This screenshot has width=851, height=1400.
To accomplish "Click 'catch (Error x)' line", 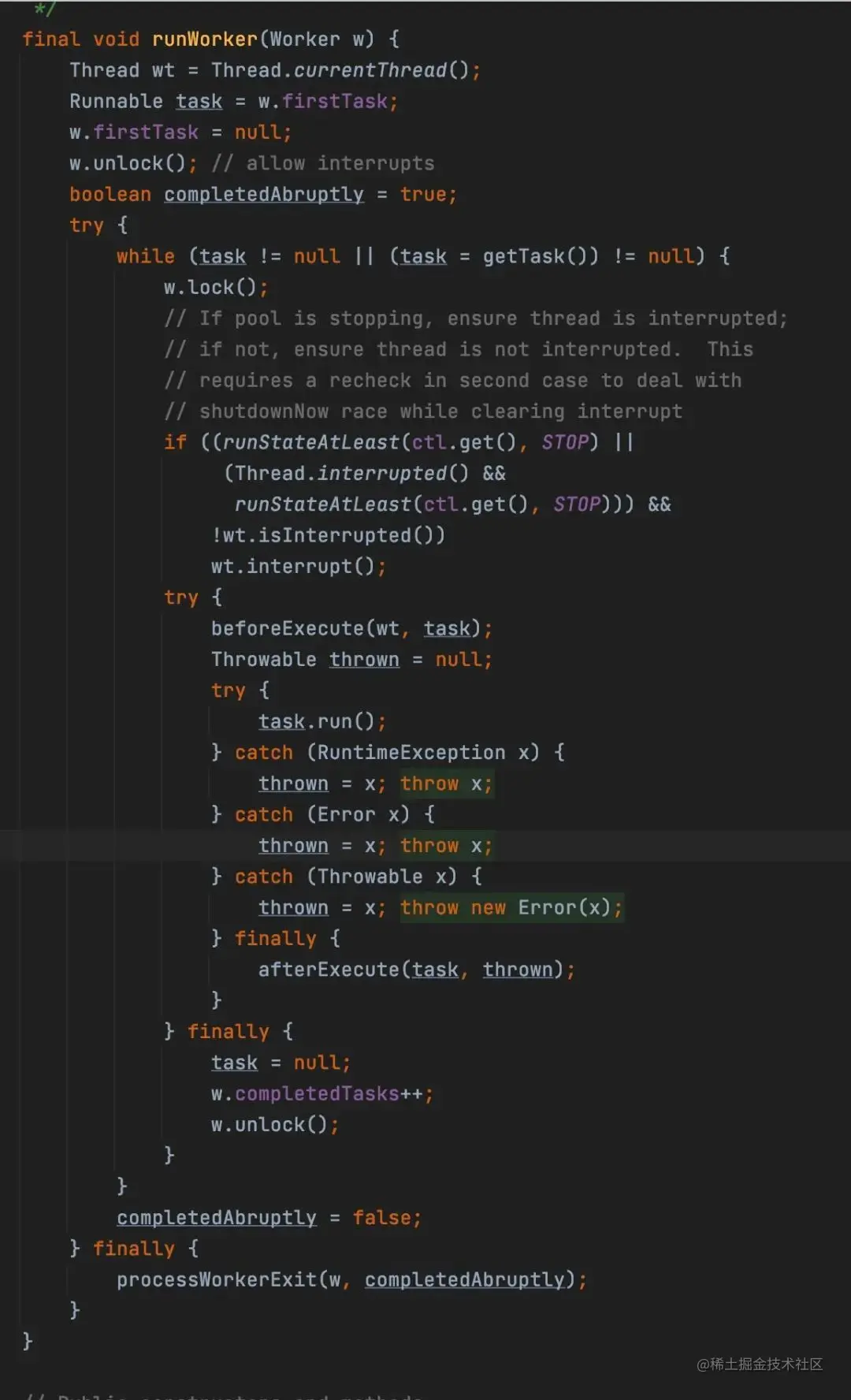I will click(x=323, y=814).
